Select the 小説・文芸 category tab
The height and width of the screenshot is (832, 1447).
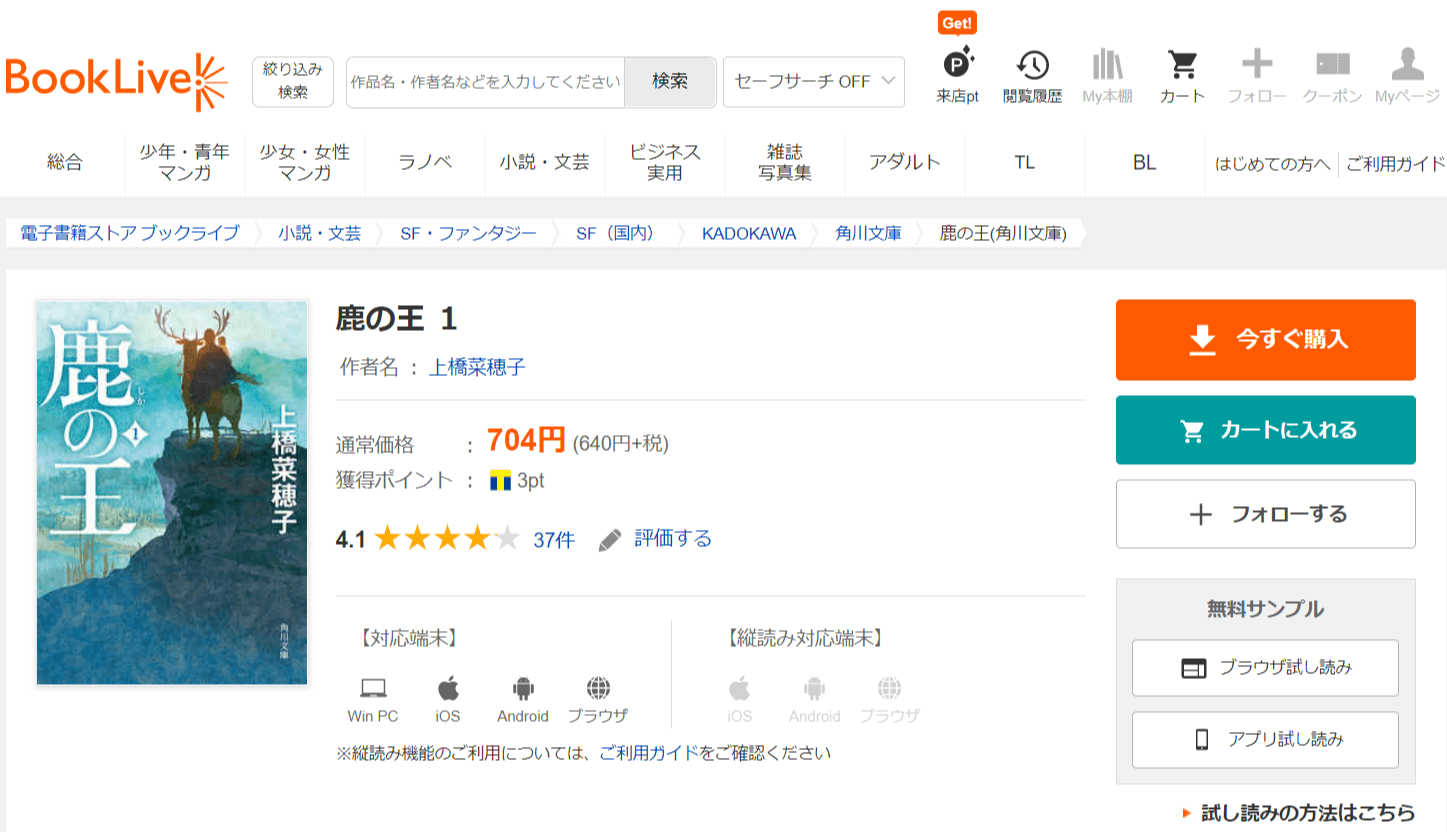pos(545,163)
